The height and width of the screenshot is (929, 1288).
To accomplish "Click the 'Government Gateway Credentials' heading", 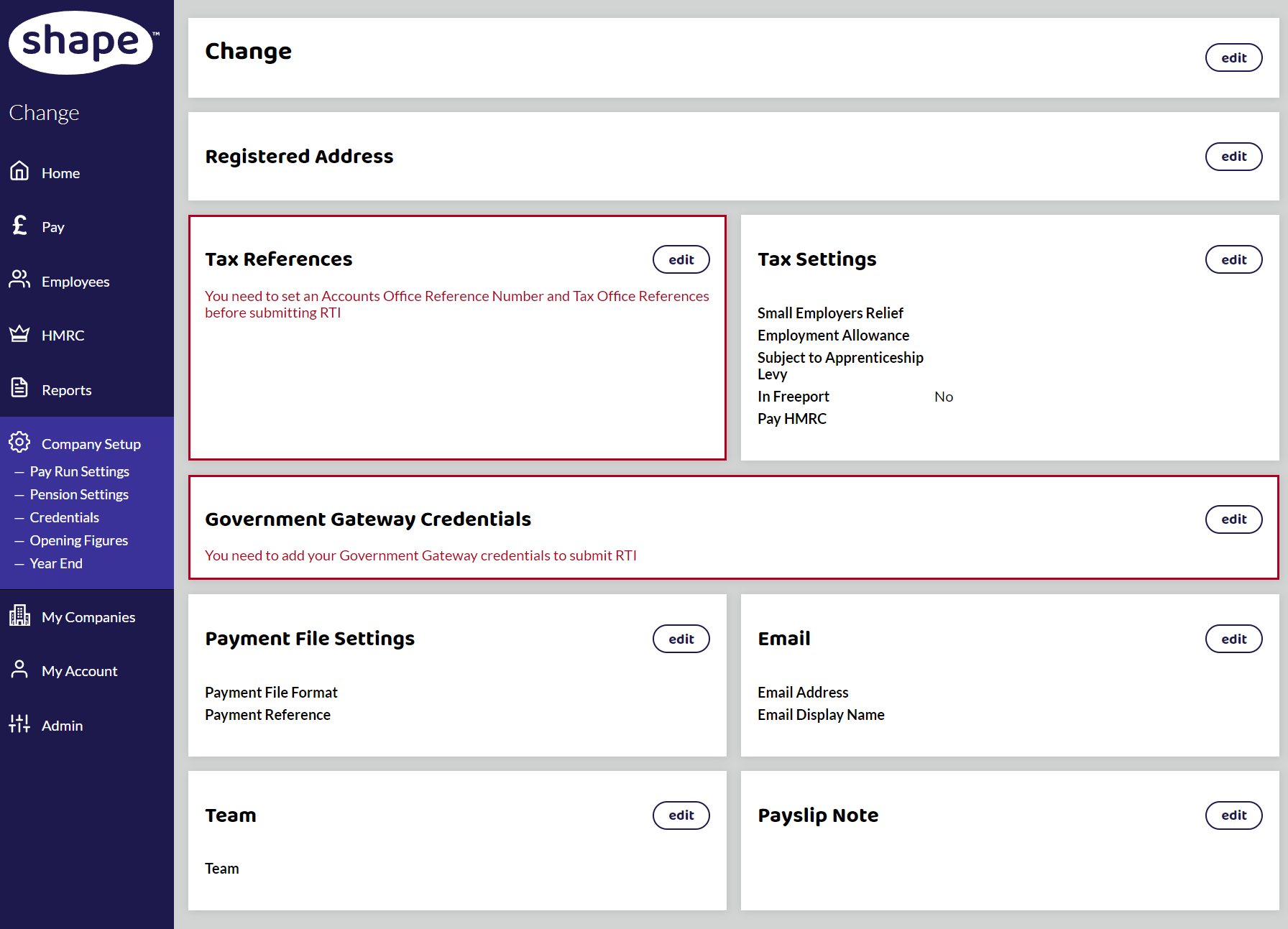I will [x=367, y=519].
